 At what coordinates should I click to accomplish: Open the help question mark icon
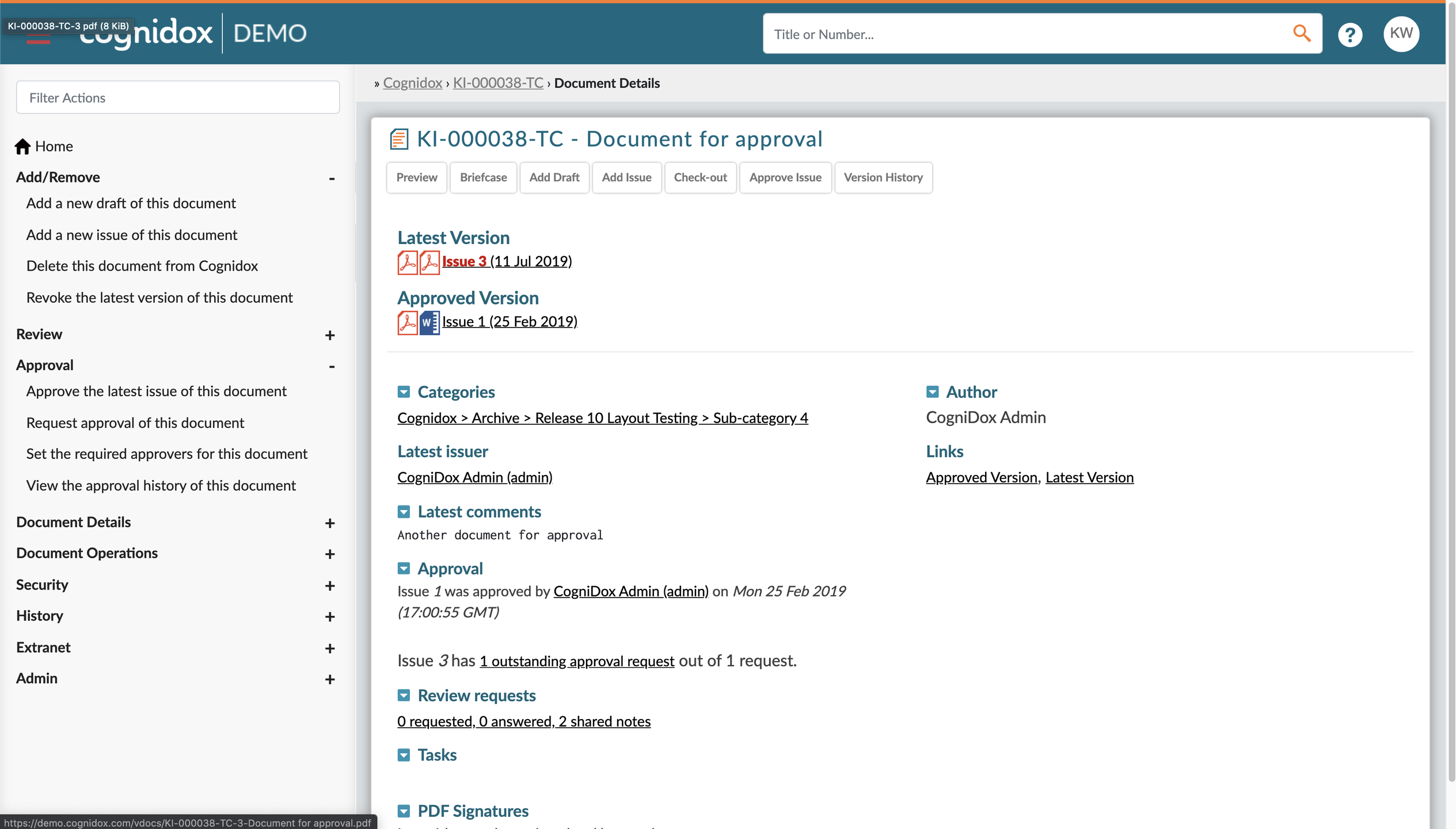point(1349,35)
